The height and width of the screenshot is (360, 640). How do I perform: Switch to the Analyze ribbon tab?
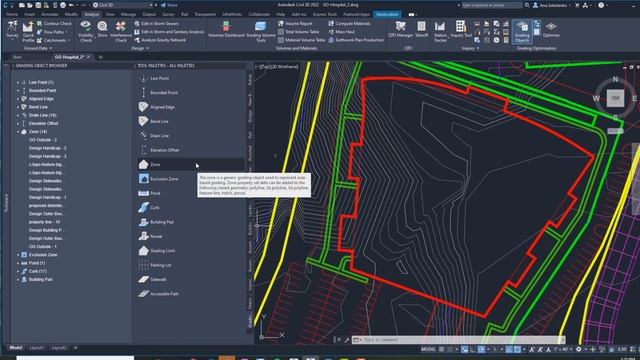pyautogui.click(x=91, y=14)
